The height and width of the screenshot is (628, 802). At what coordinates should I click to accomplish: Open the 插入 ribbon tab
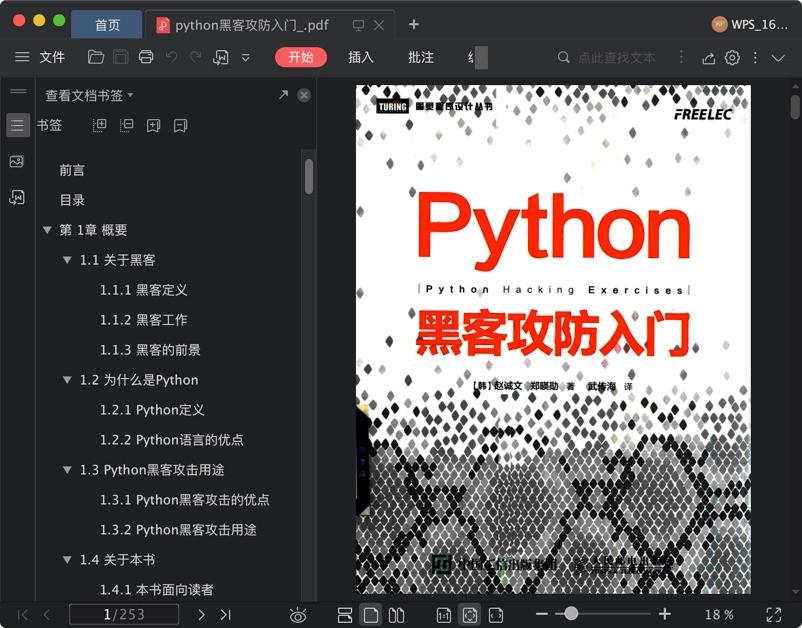(x=361, y=57)
